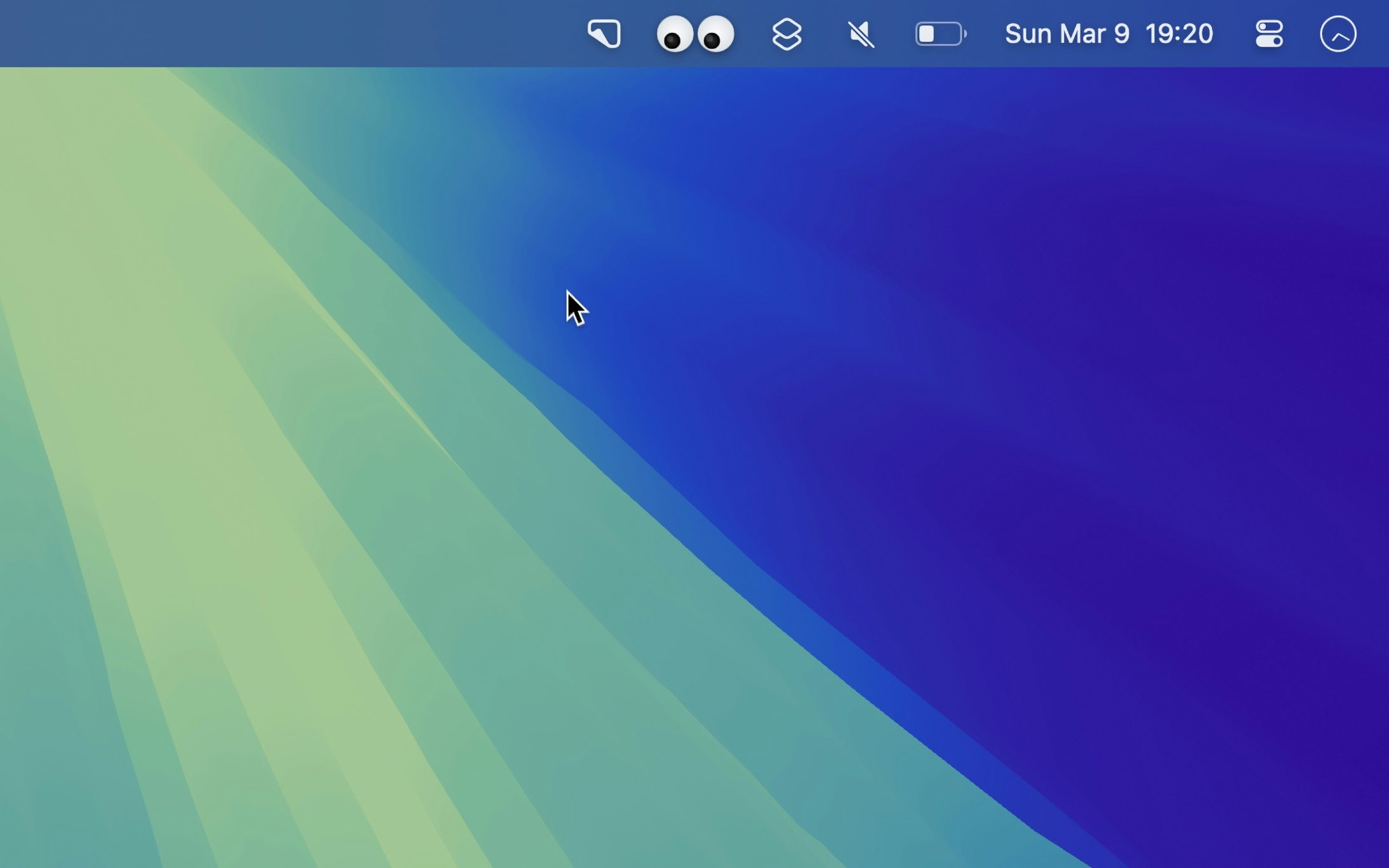Expand hidden items with the circular arrow icon

point(1338,34)
